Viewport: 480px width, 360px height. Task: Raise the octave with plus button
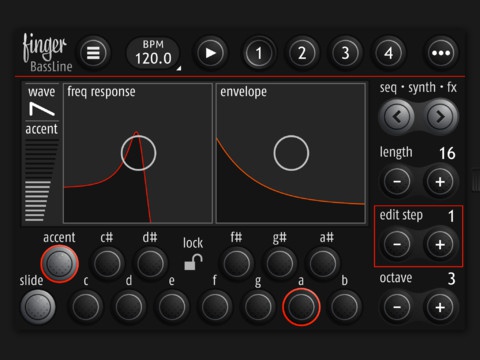[x=440, y=307]
